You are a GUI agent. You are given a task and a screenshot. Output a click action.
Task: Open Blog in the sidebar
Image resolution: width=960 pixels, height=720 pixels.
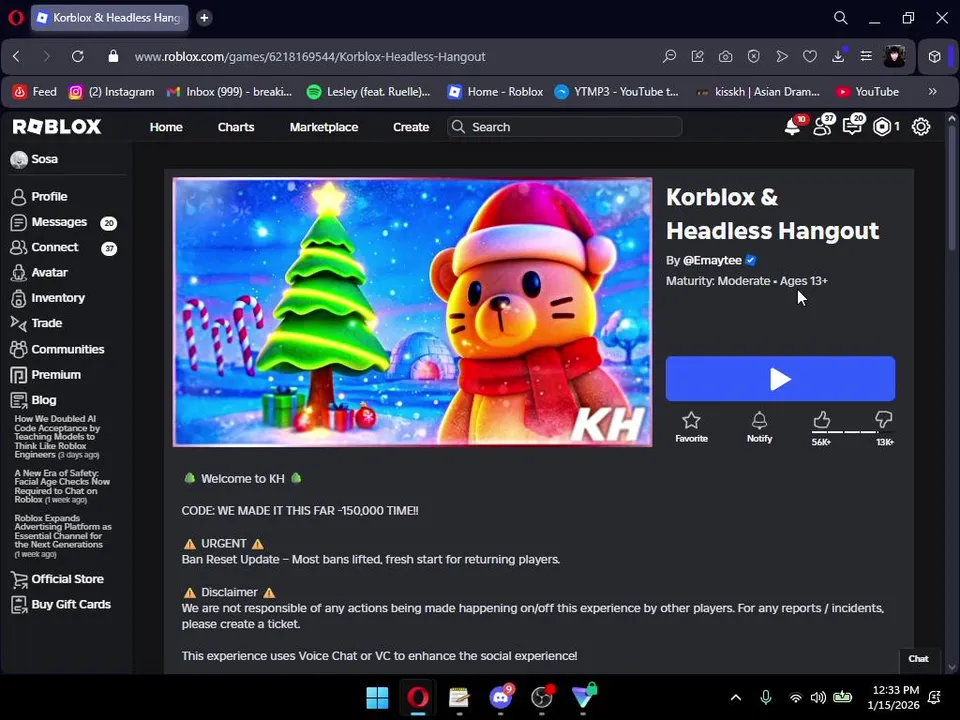tap(43, 400)
